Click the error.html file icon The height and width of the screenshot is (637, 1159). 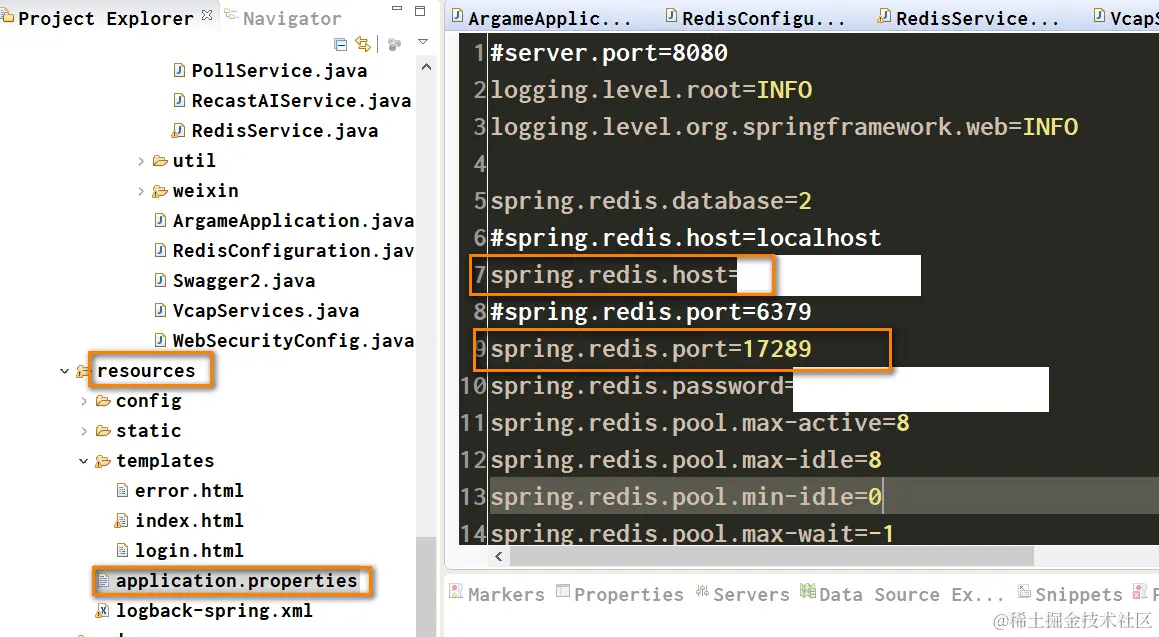pos(123,491)
